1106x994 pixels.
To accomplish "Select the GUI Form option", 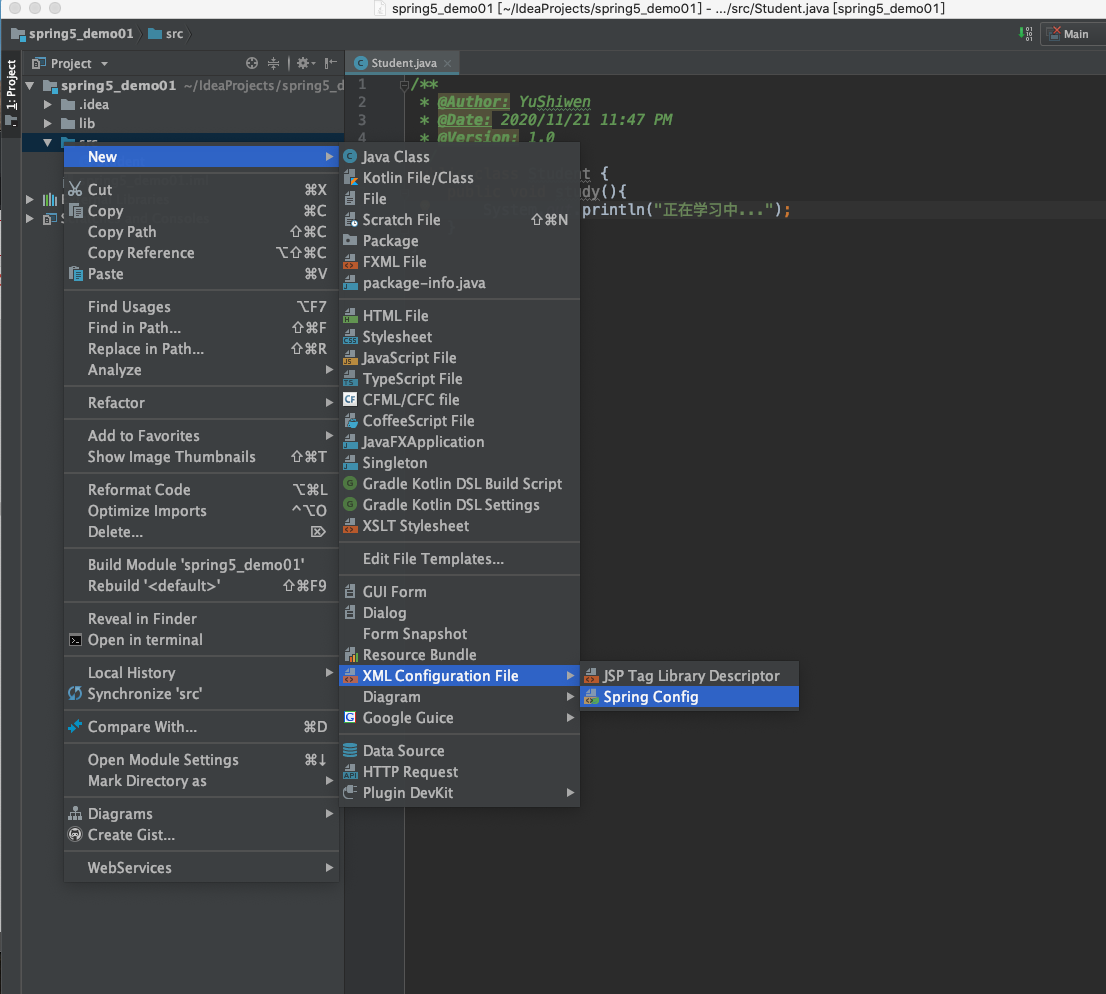I will 459,592.
